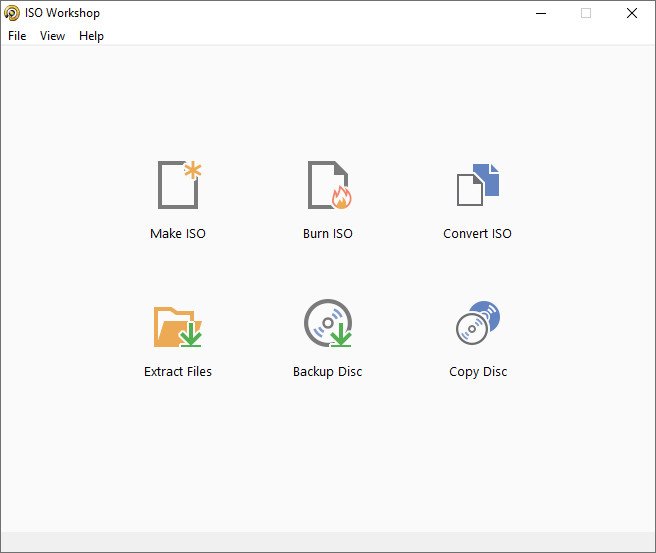656x553 pixels.
Task: Open the File menu
Action: tap(17, 36)
